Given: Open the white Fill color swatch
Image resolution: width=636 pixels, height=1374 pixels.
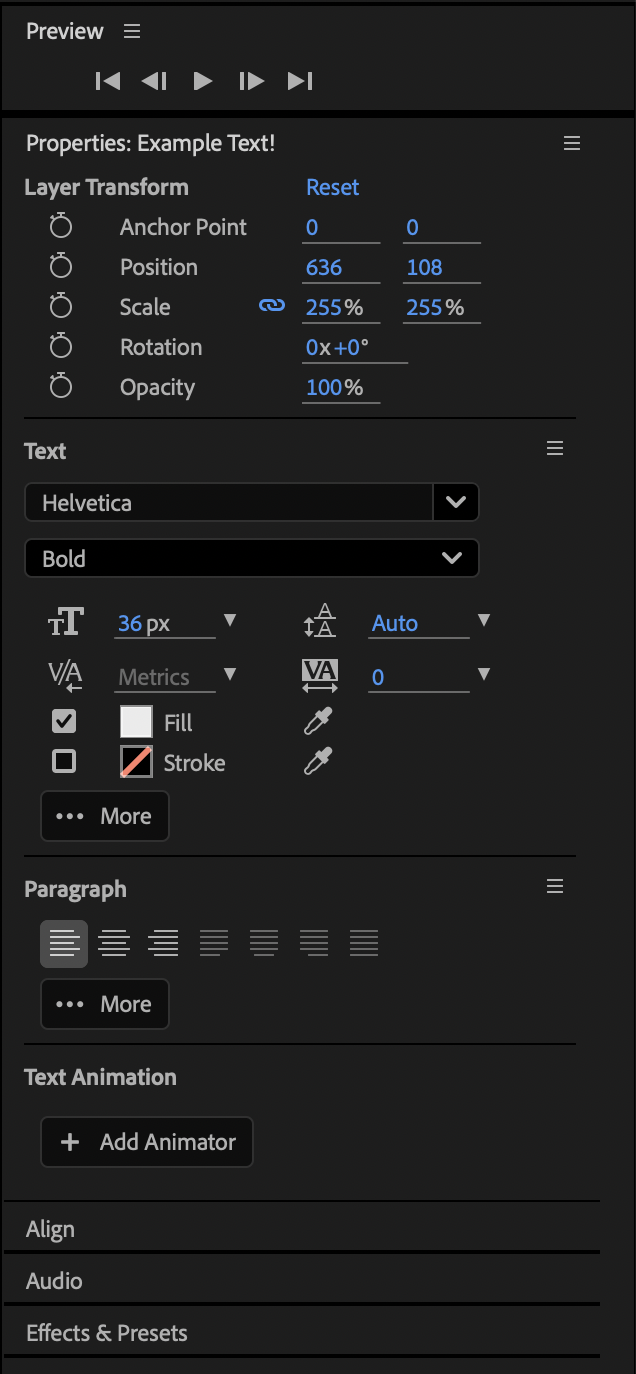Looking at the screenshot, I should point(136,722).
